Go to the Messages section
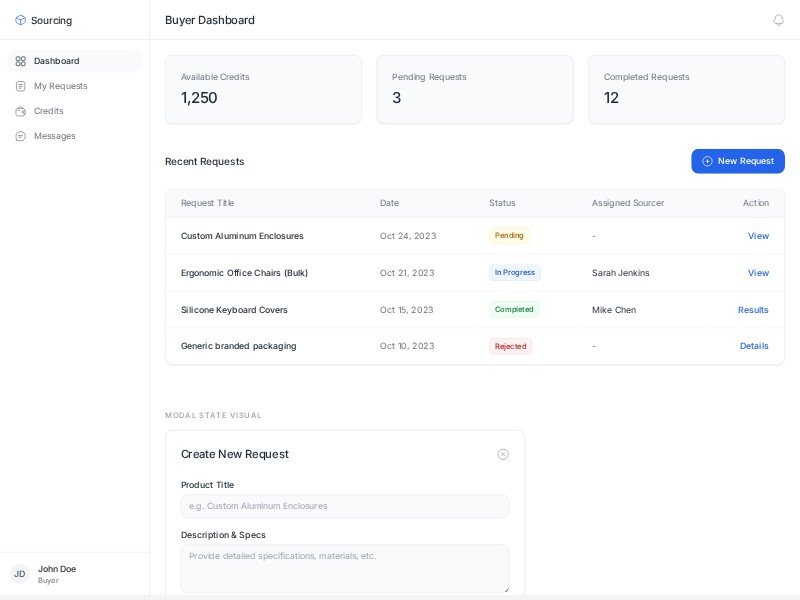This screenshot has width=800, height=600. click(x=55, y=136)
